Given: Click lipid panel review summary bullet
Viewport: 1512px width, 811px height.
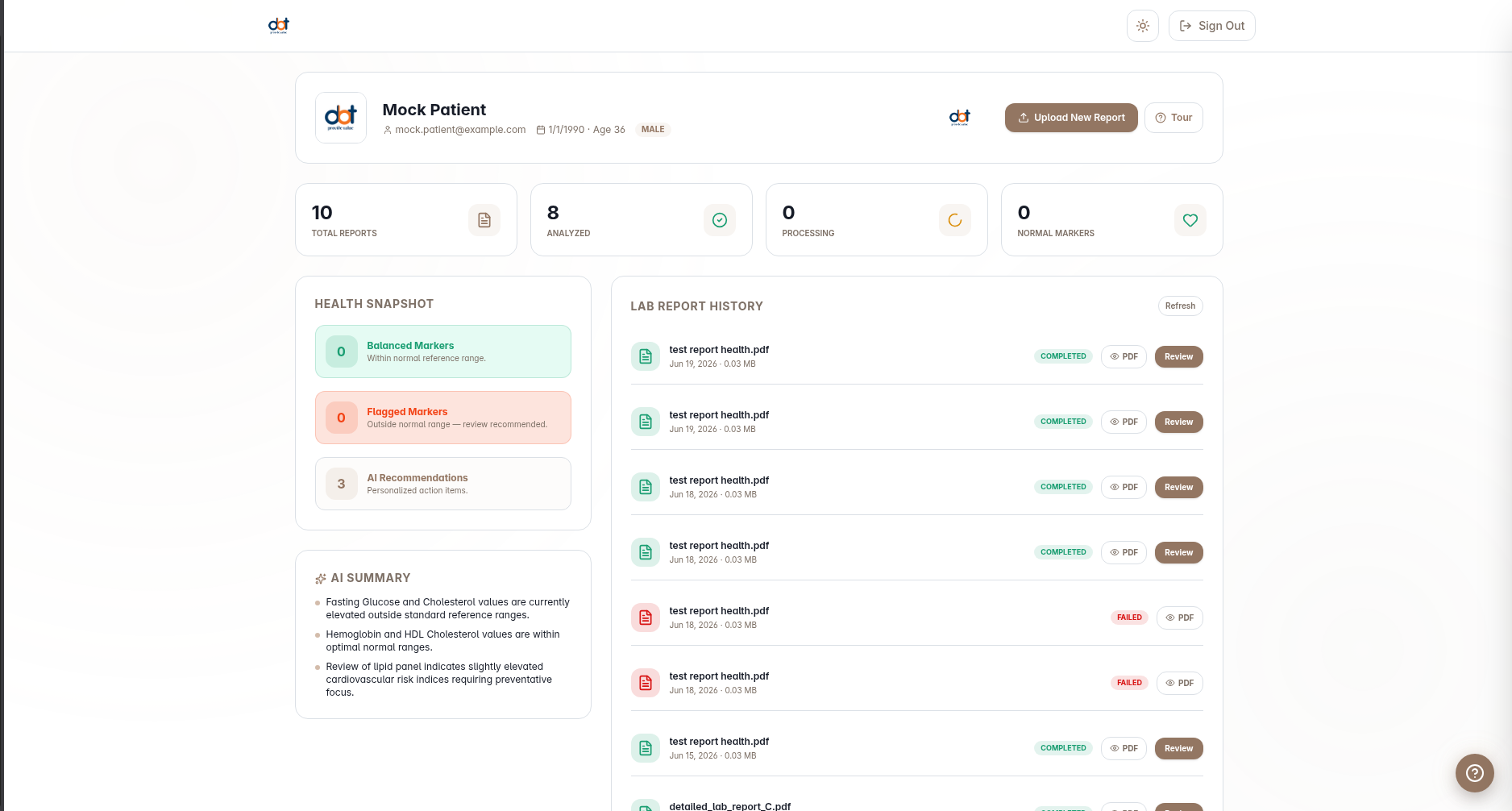Looking at the screenshot, I should [x=439, y=680].
